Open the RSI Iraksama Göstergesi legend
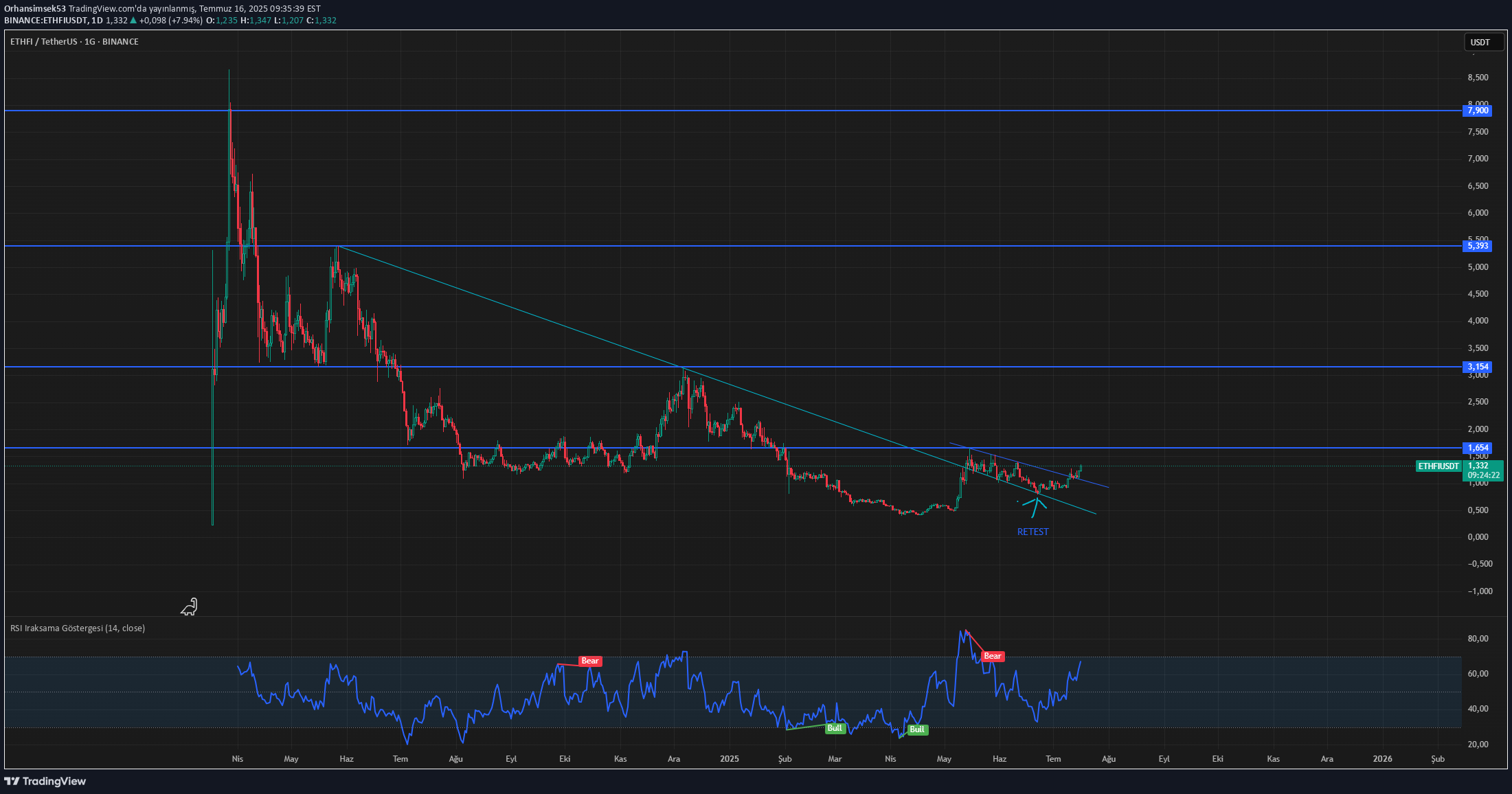Screen dimensions: 1512x794 pyautogui.click(x=78, y=628)
